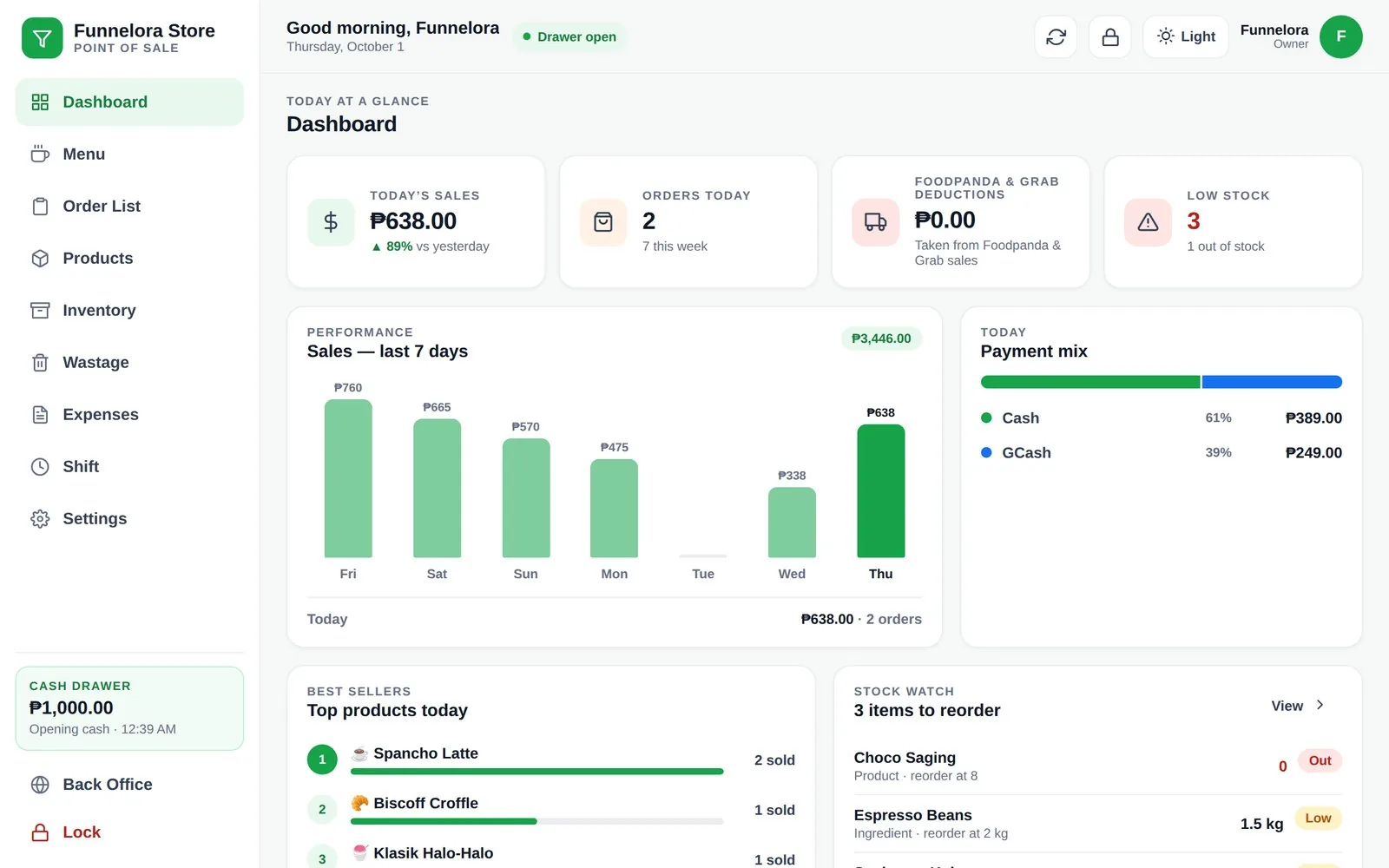Select the Sat ₱665 sales bar

(437, 488)
